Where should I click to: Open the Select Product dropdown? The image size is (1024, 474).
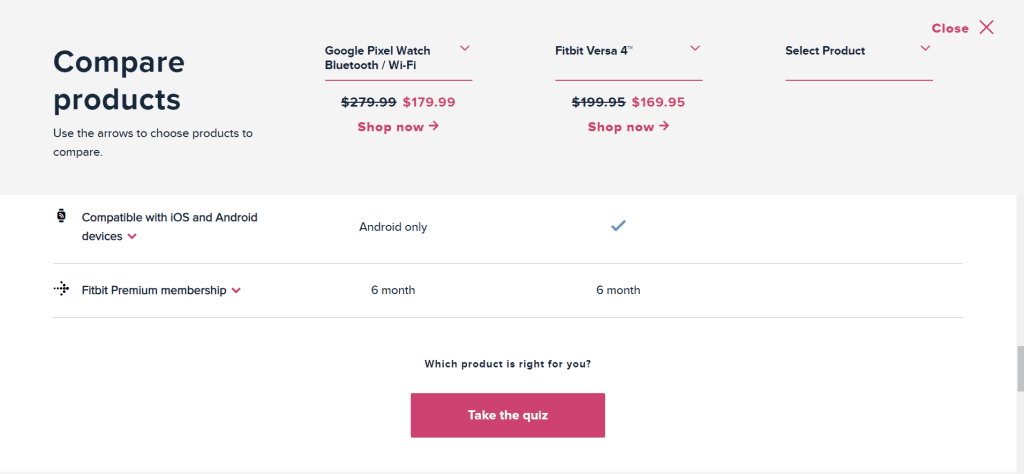pos(925,48)
